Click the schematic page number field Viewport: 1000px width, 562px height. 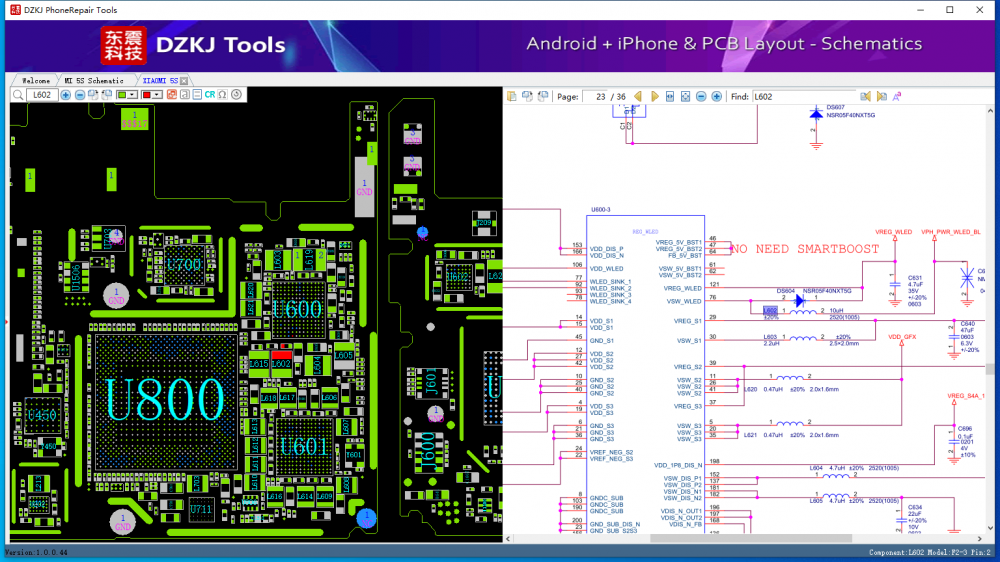point(593,97)
